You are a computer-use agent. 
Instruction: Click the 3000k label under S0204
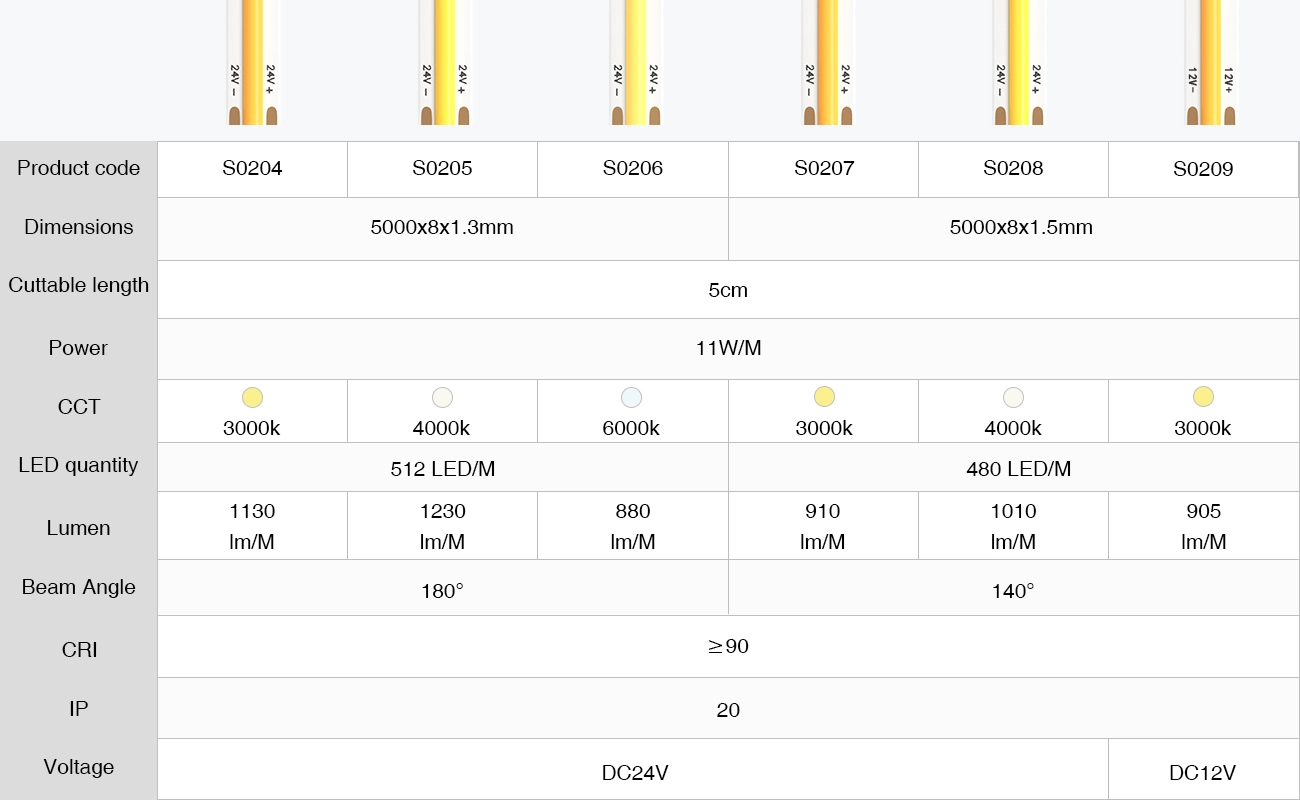point(252,429)
